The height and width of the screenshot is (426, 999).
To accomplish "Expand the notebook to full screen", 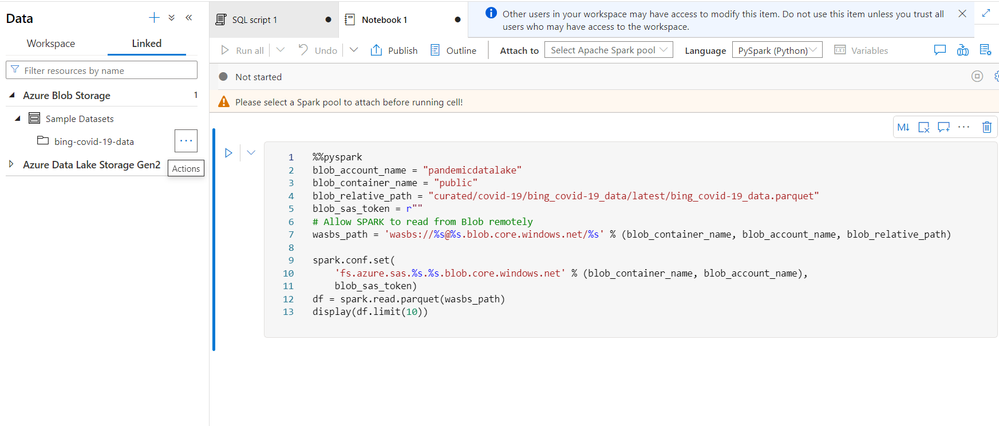I will click(986, 13).
